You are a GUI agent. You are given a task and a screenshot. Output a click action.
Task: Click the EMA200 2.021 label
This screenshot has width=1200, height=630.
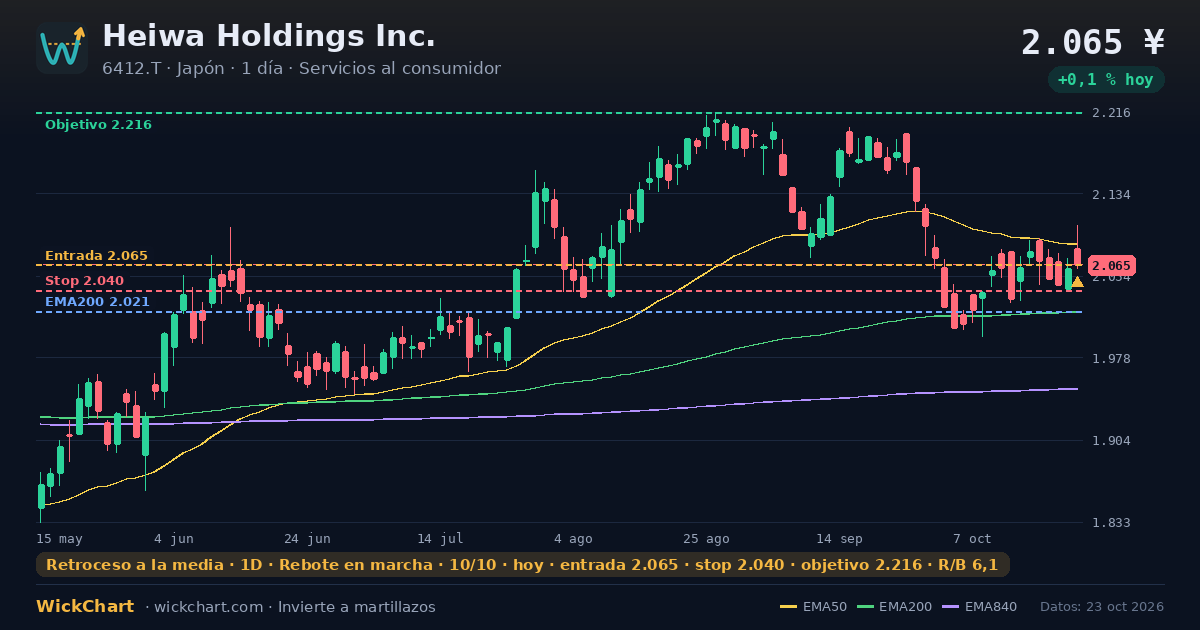coord(97,302)
